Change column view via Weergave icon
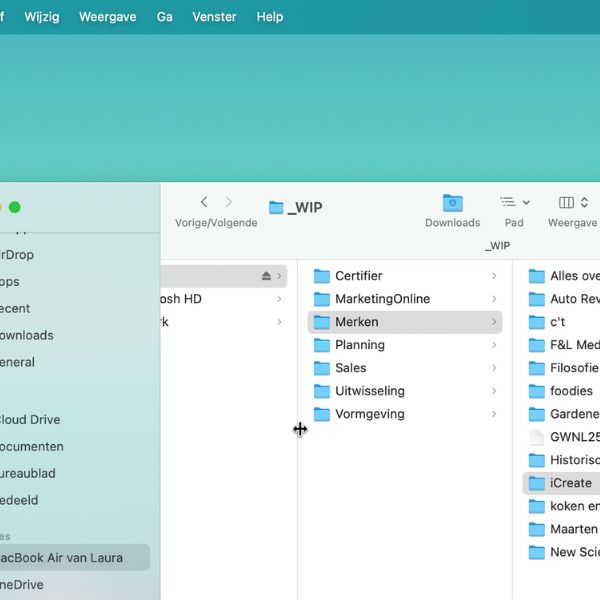Image resolution: width=600 pixels, height=600 pixels. point(572,203)
